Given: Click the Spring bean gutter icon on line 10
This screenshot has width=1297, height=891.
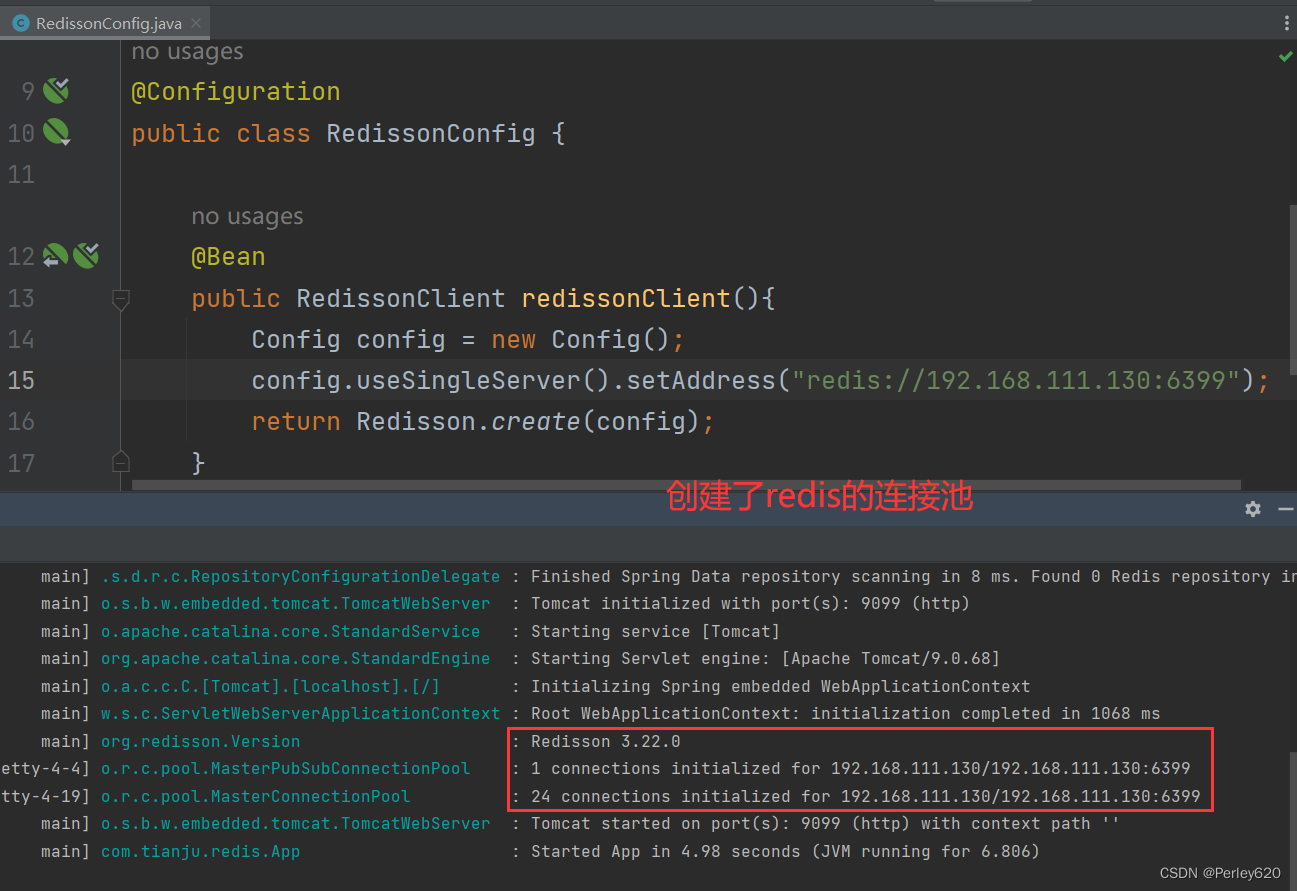Looking at the screenshot, I should (x=56, y=132).
